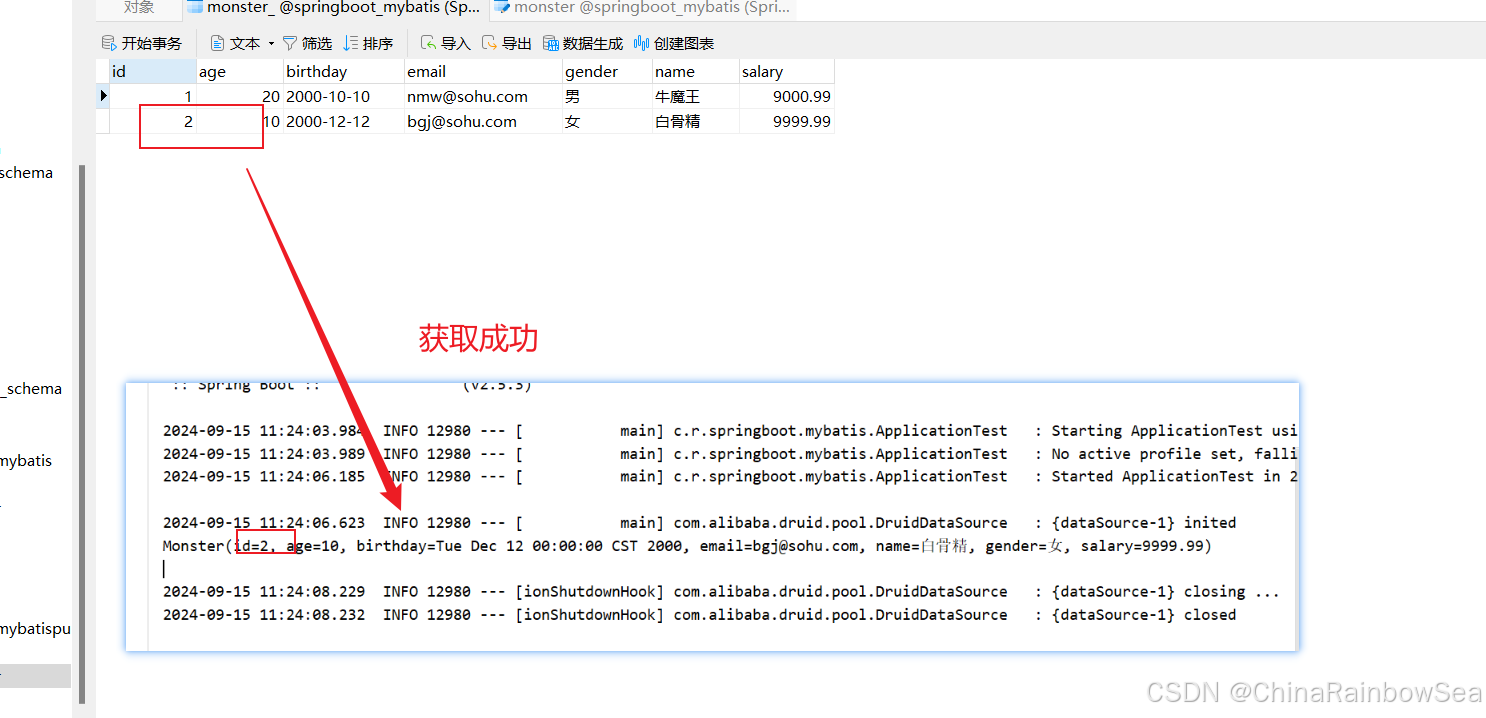Click the 文本 (Text) view icon

click(x=218, y=43)
